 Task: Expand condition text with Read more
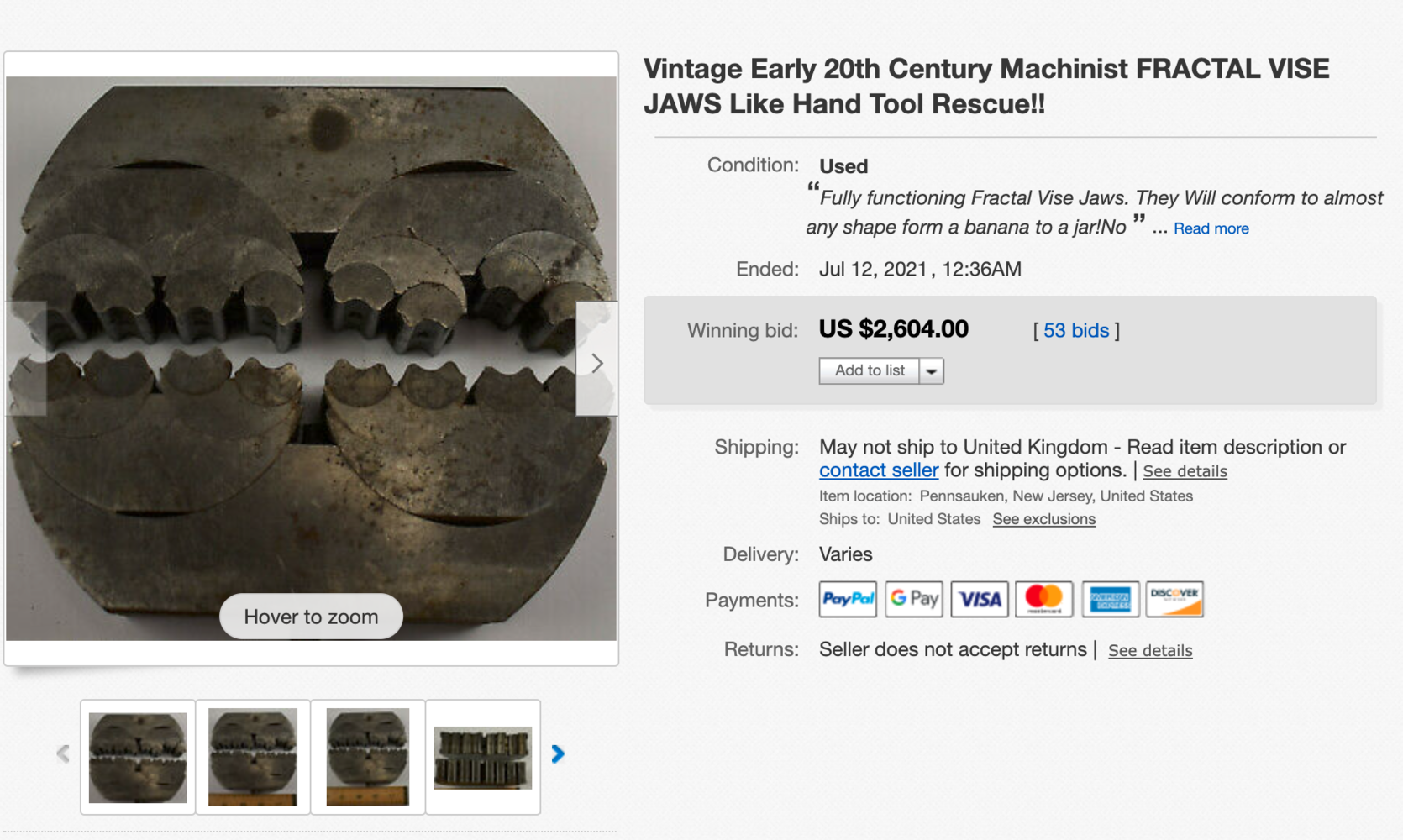click(1211, 228)
